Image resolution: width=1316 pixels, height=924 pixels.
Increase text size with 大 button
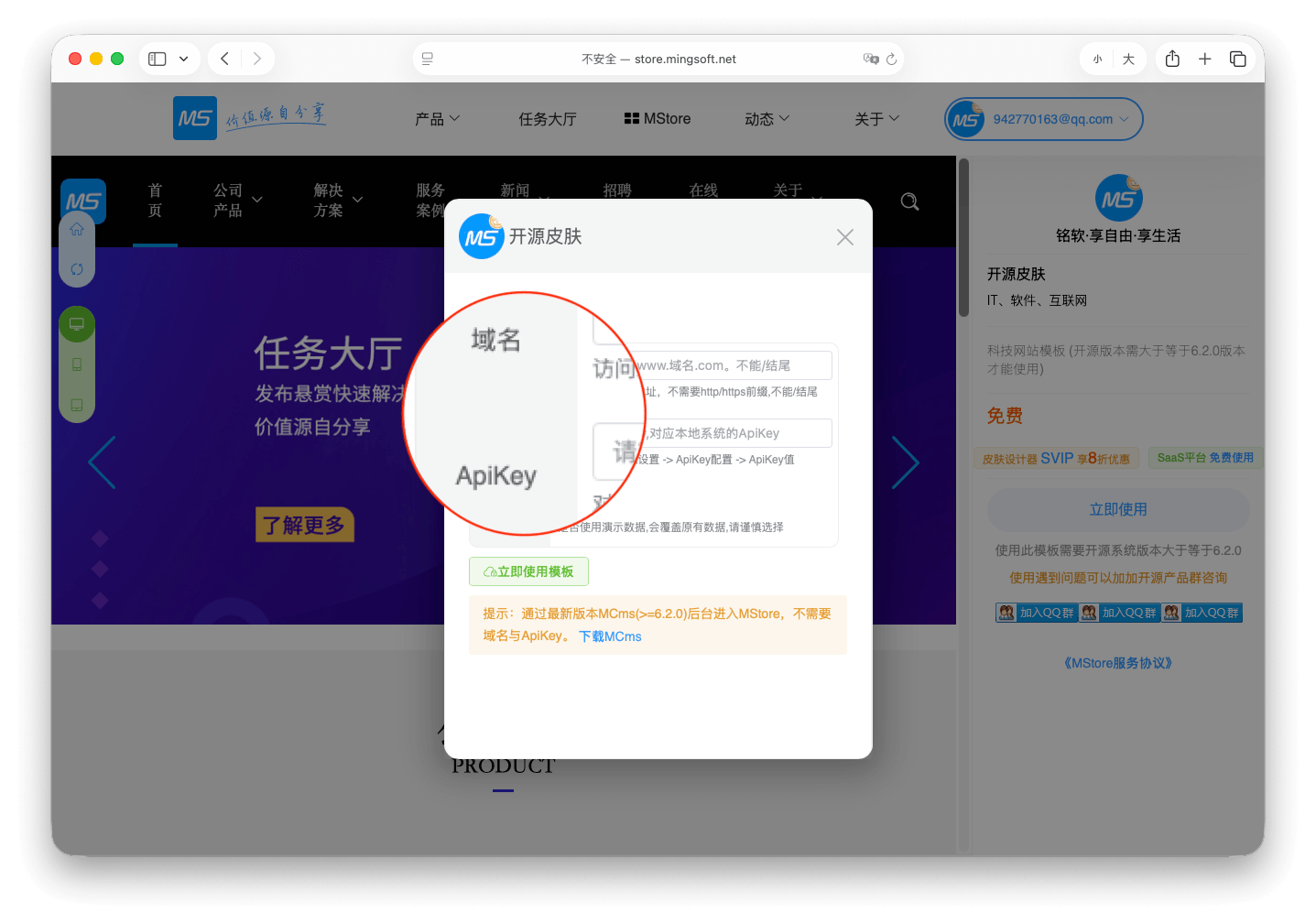[x=1128, y=59]
